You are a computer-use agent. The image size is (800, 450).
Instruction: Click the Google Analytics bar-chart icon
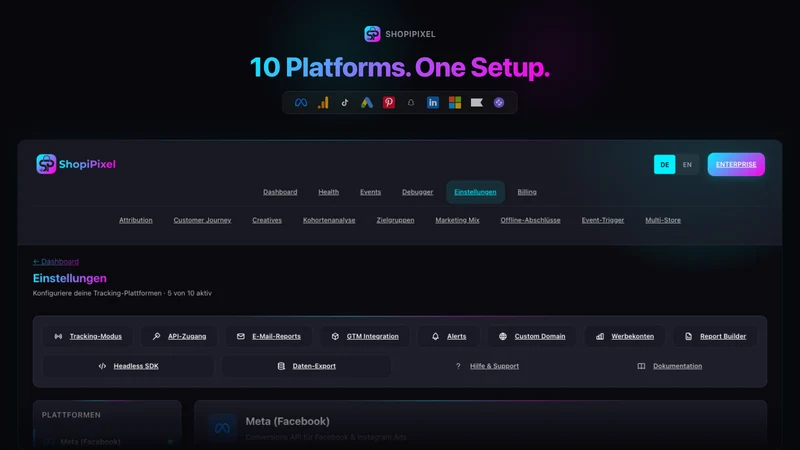click(x=323, y=103)
